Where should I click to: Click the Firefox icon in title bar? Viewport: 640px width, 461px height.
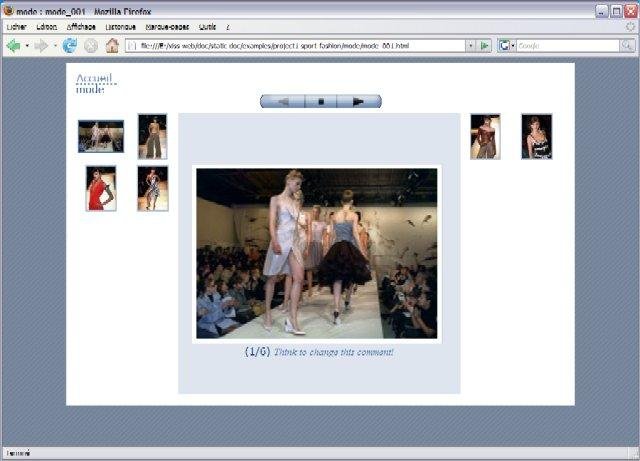[x=8, y=10]
